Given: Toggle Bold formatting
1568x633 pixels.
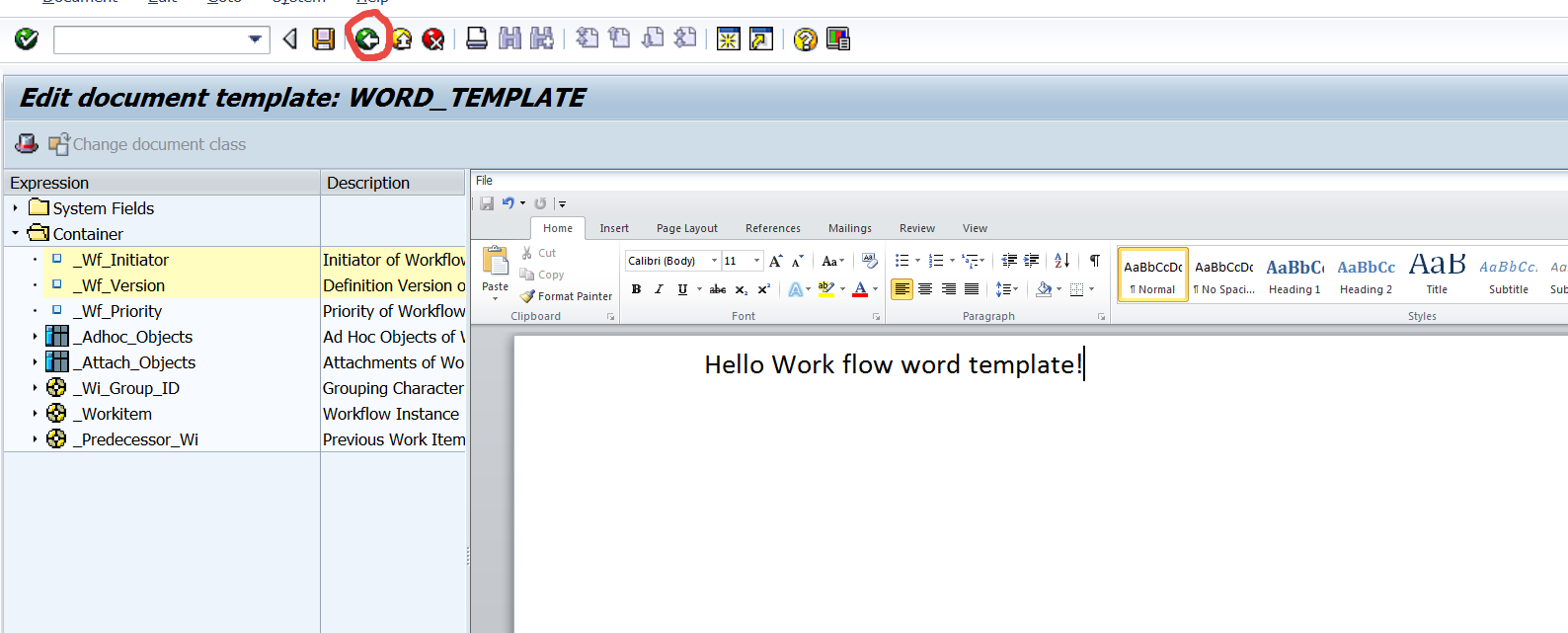Looking at the screenshot, I should click(x=636, y=289).
